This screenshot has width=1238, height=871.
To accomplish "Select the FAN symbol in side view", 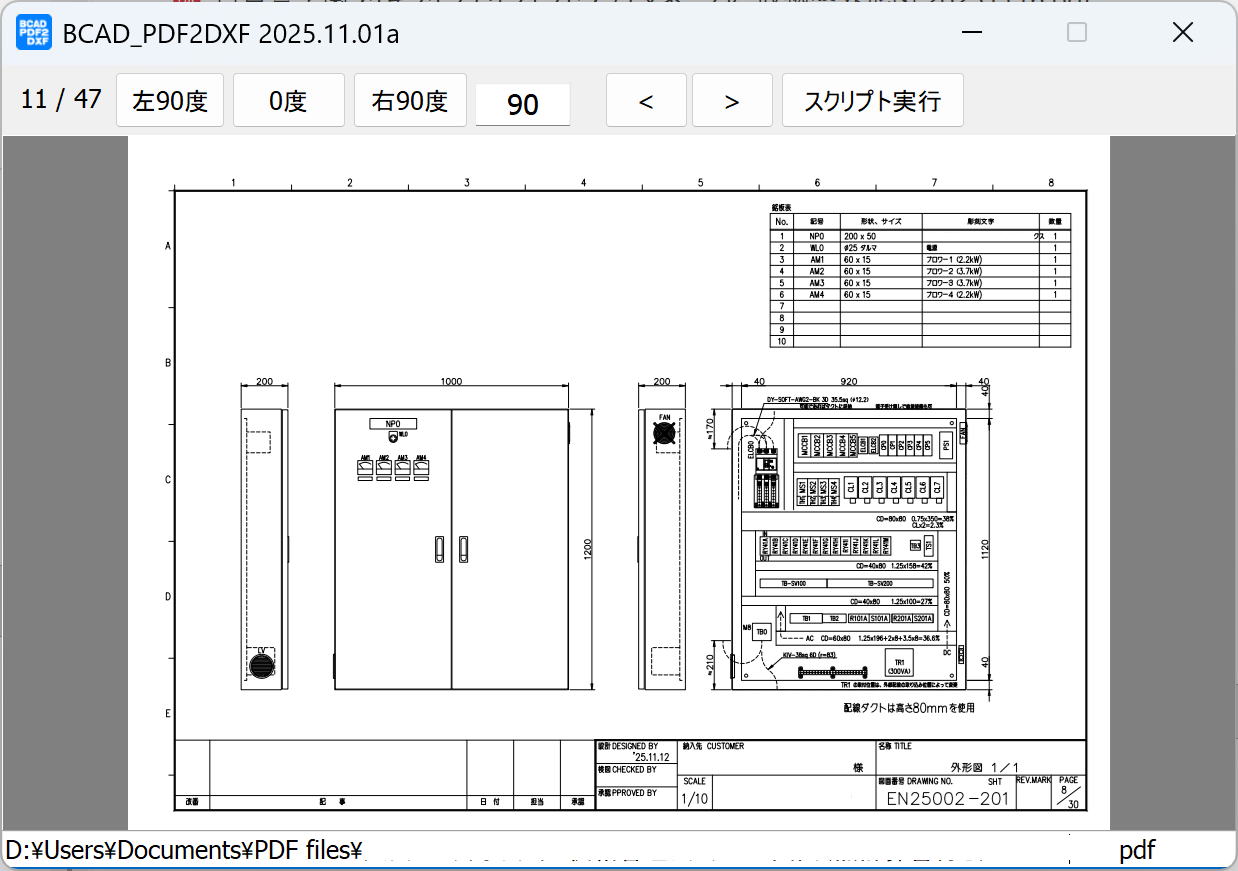I will tap(664, 432).
